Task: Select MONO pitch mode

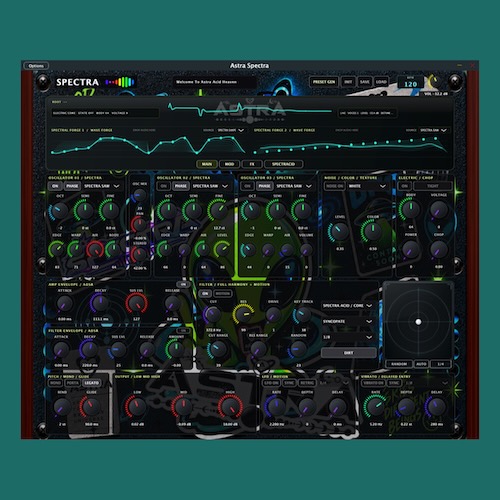Action: 55,383
